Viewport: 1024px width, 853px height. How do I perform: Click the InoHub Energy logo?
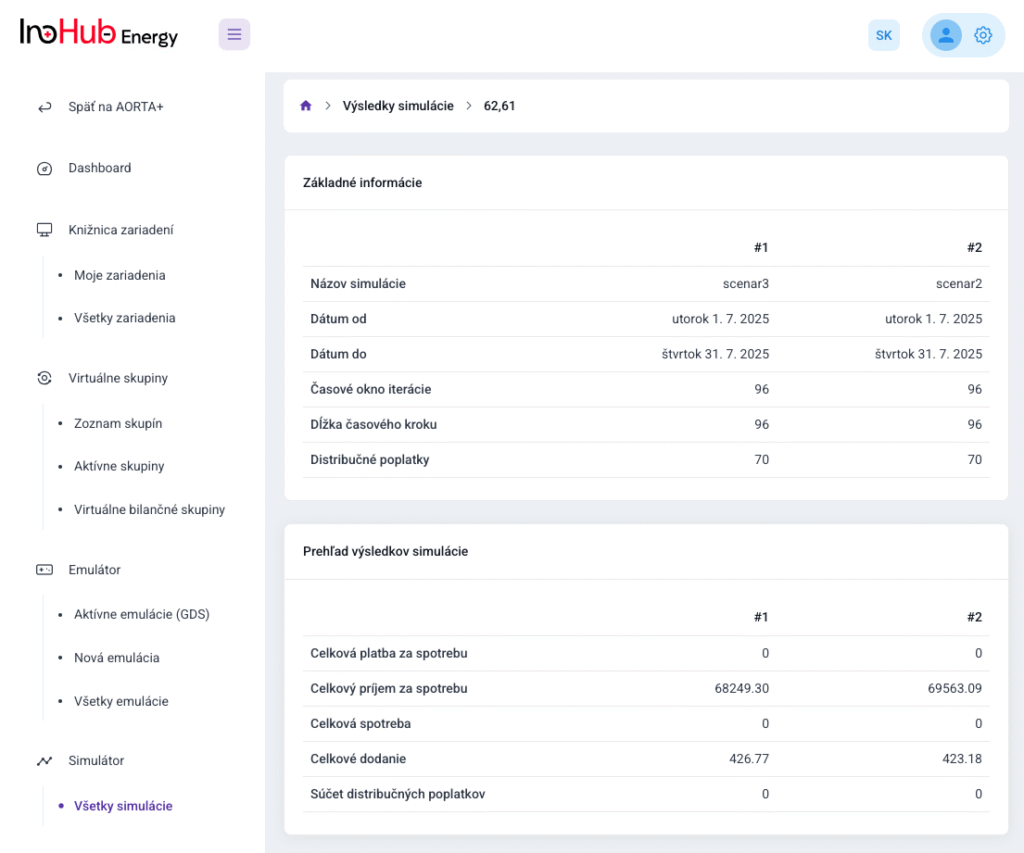(99, 34)
